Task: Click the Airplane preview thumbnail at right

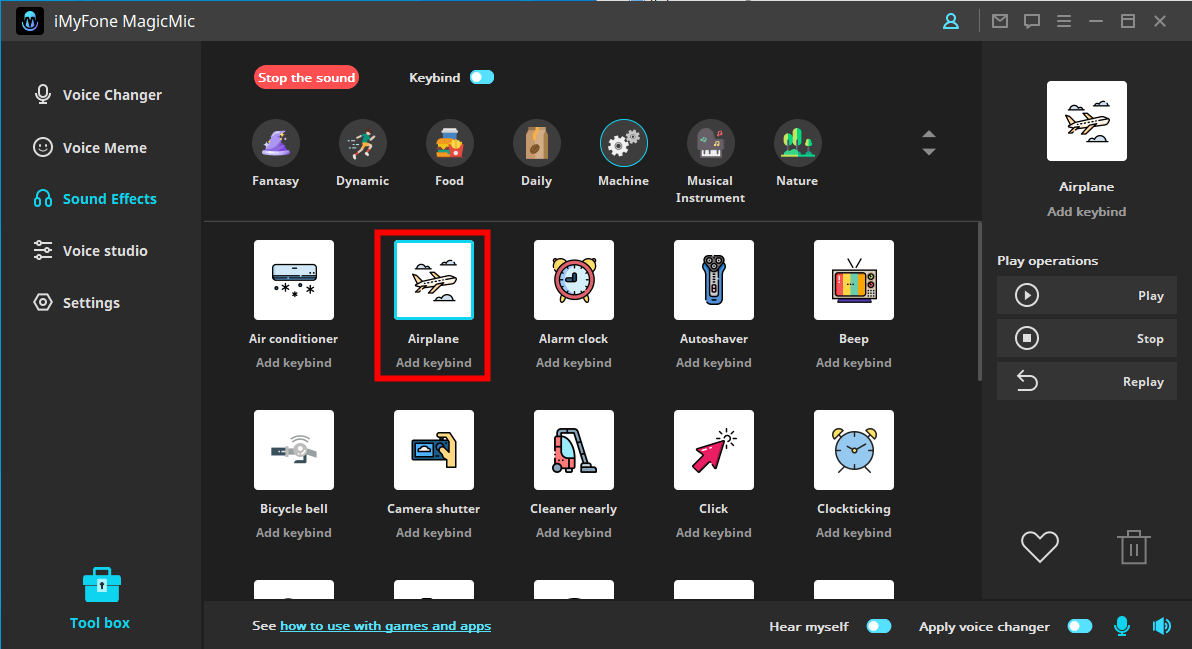Action: [1086, 121]
